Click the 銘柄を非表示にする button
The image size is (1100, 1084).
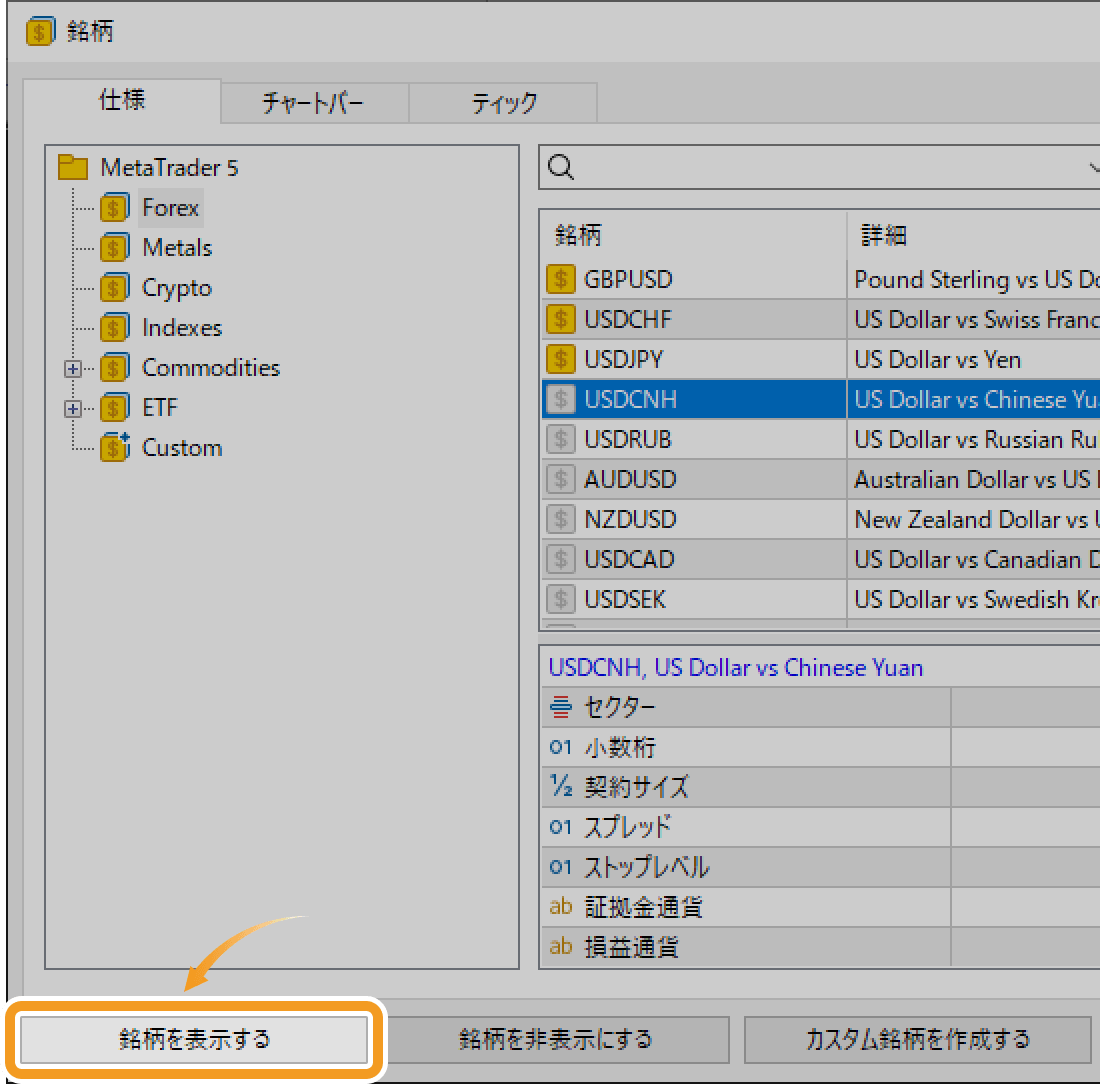click(556, 1039)
